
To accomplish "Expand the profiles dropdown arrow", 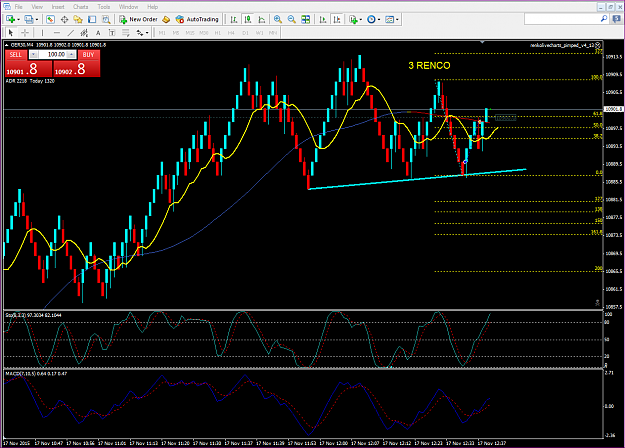I will click(x=37, y=20).
